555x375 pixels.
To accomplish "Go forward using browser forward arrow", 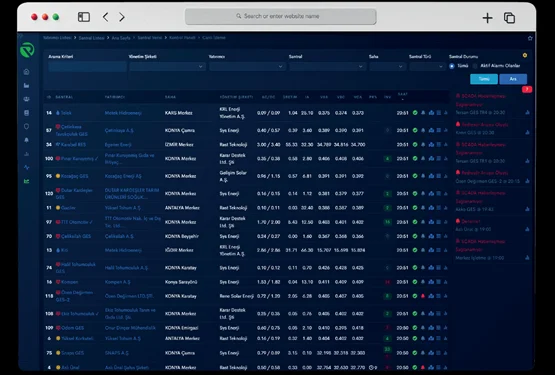I will coord(122,17).
